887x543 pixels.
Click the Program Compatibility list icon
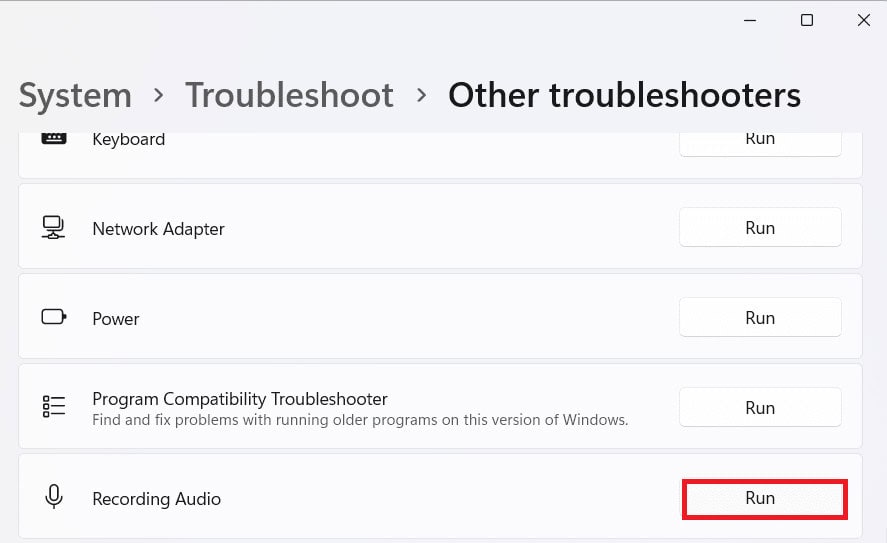pyautogui.click(x=54, y=407)
